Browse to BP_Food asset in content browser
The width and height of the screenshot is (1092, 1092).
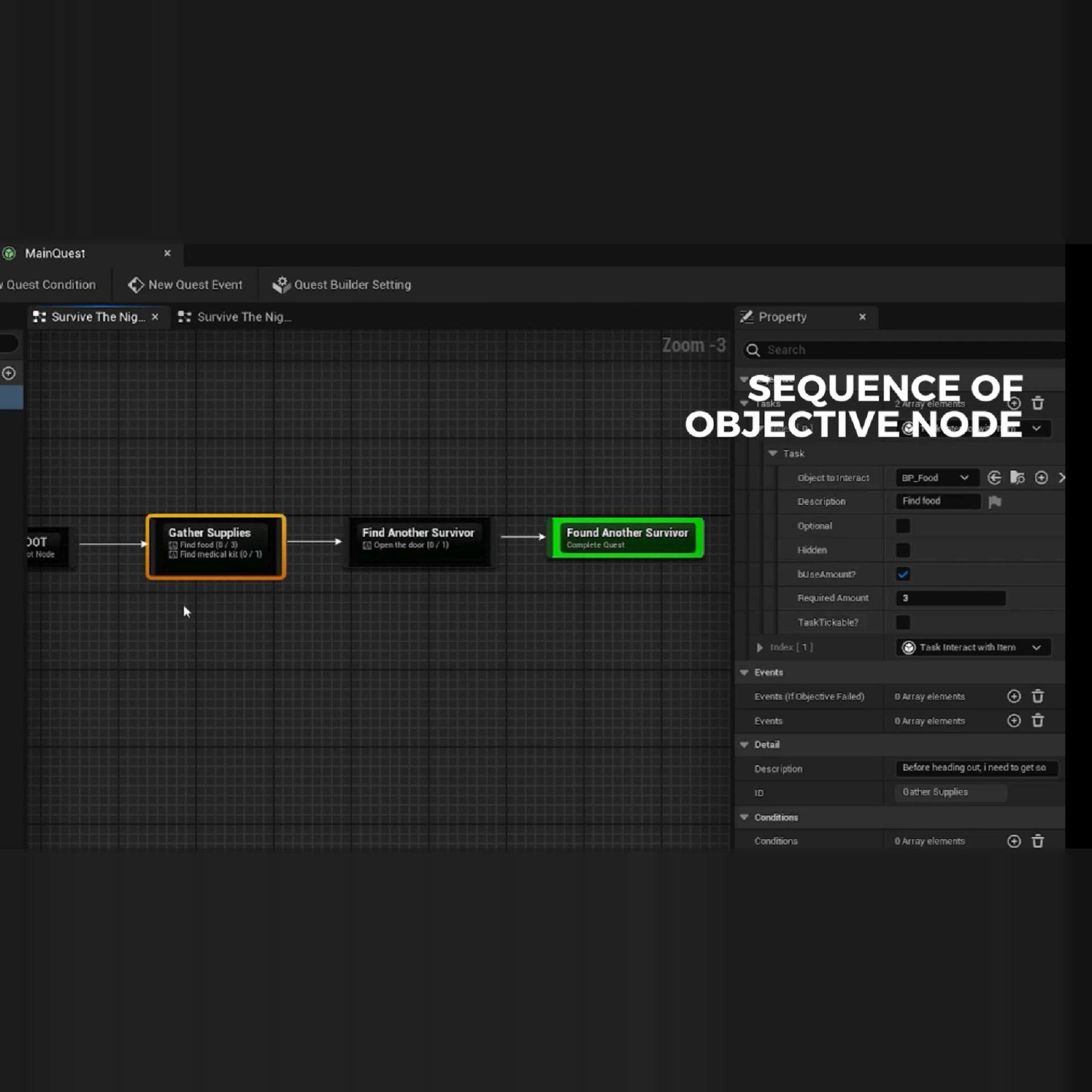pyautogui.click(x=1017, y=478)
